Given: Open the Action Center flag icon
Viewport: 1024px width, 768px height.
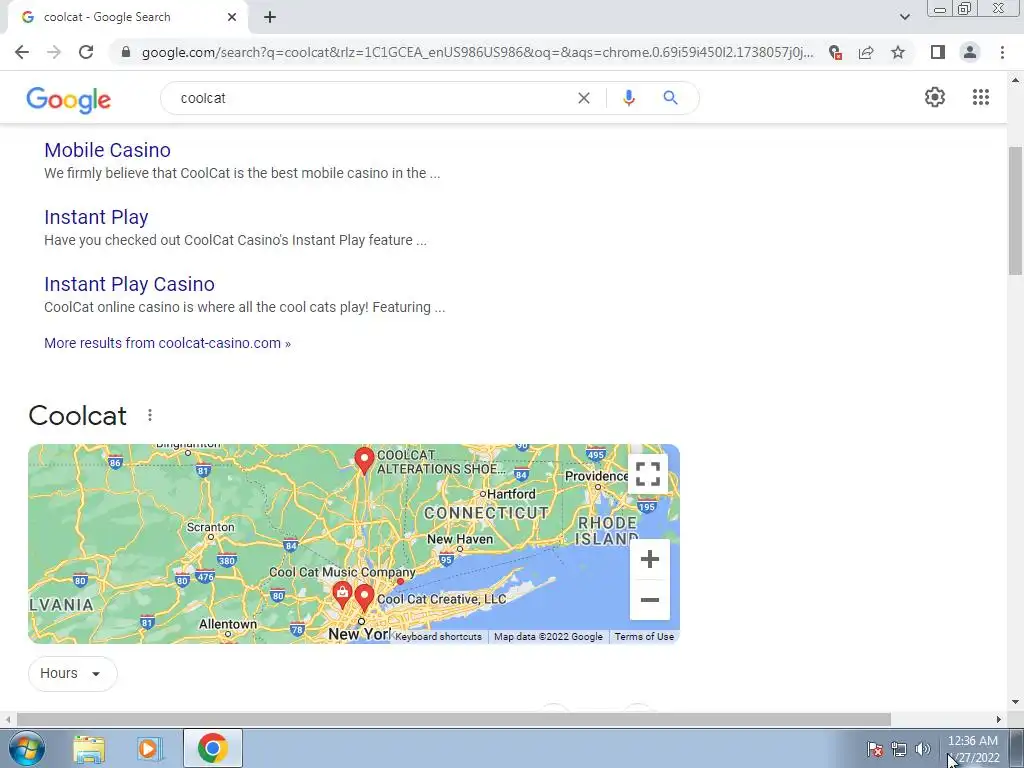Looking at the screenshot, I should [875, 749].
